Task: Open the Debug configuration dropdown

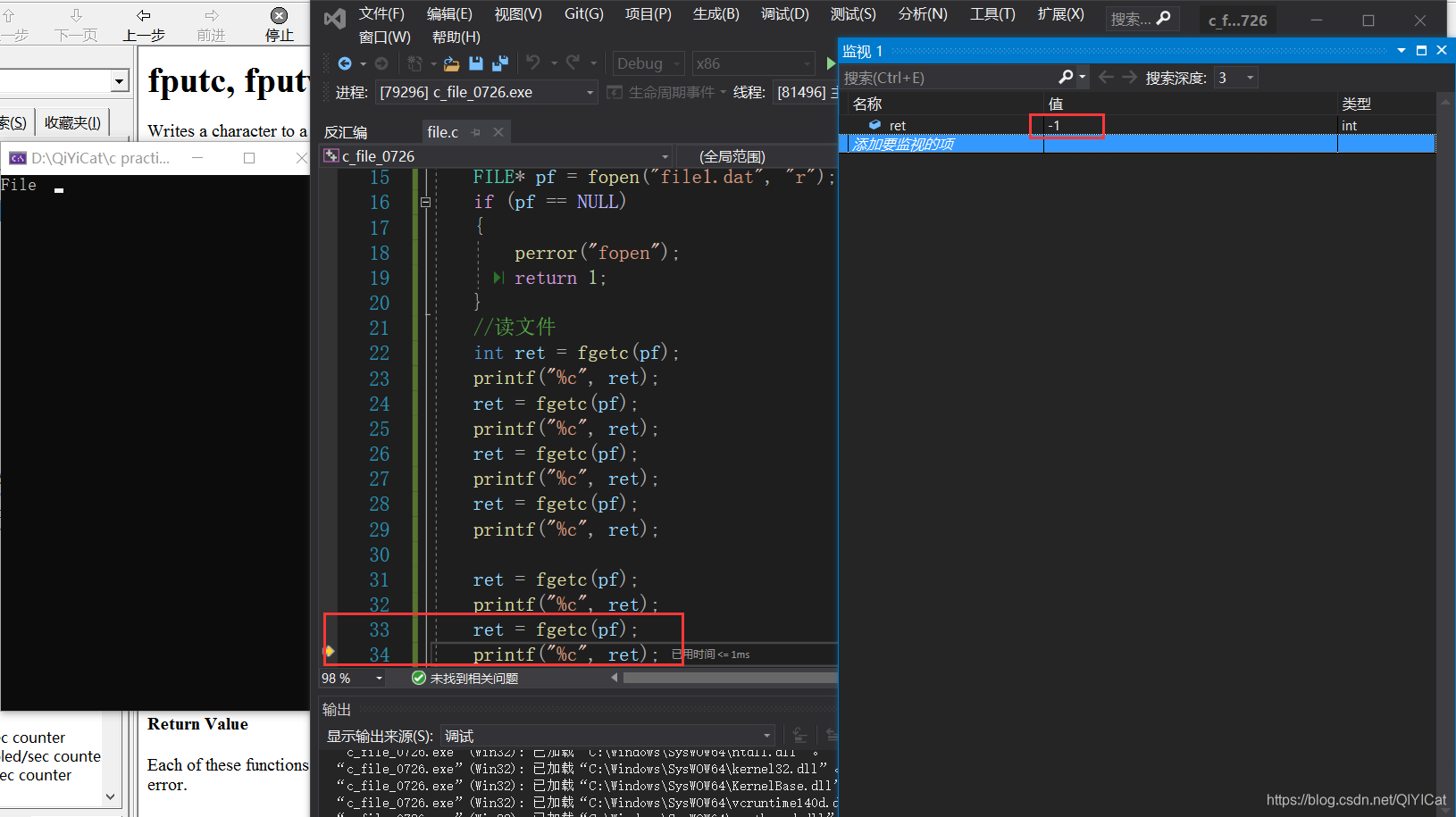Action: pyautogui.click(x=677, y=63)
